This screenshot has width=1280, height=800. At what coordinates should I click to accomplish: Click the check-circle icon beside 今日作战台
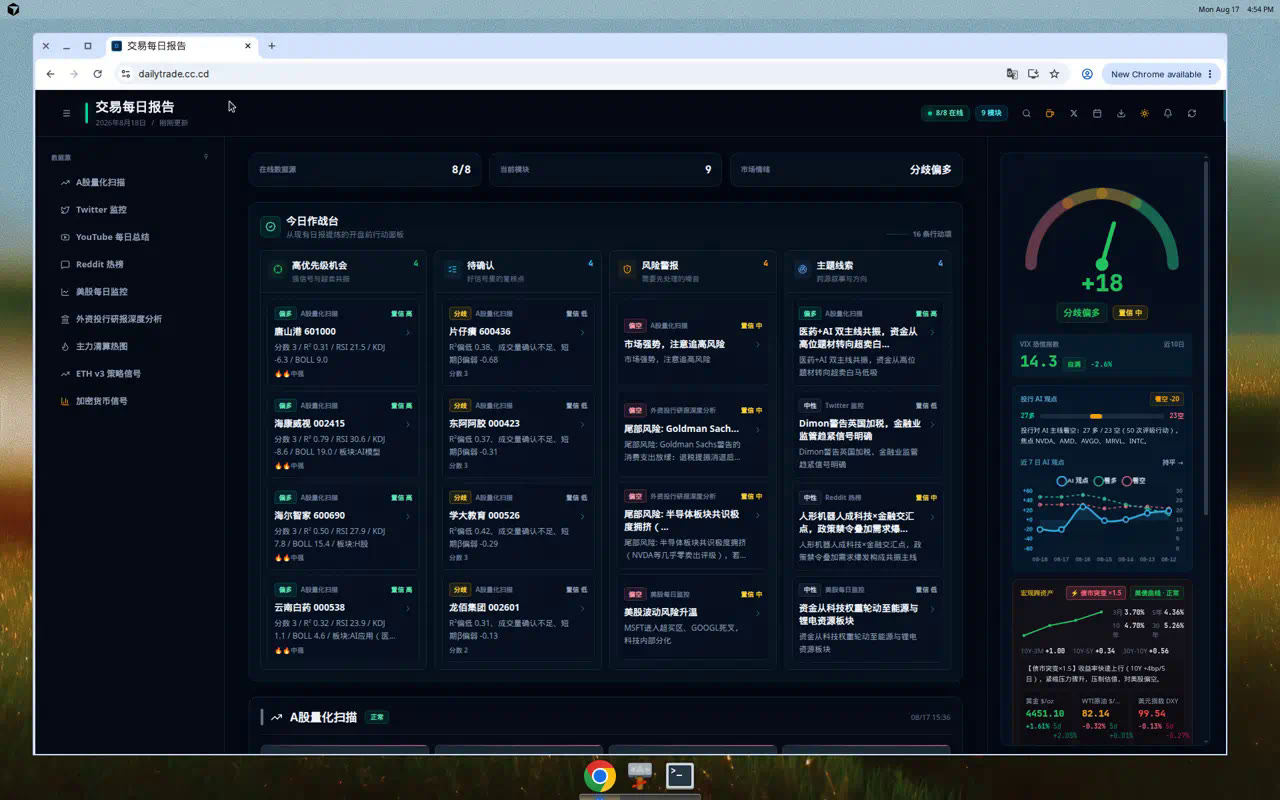coord(270,227)
